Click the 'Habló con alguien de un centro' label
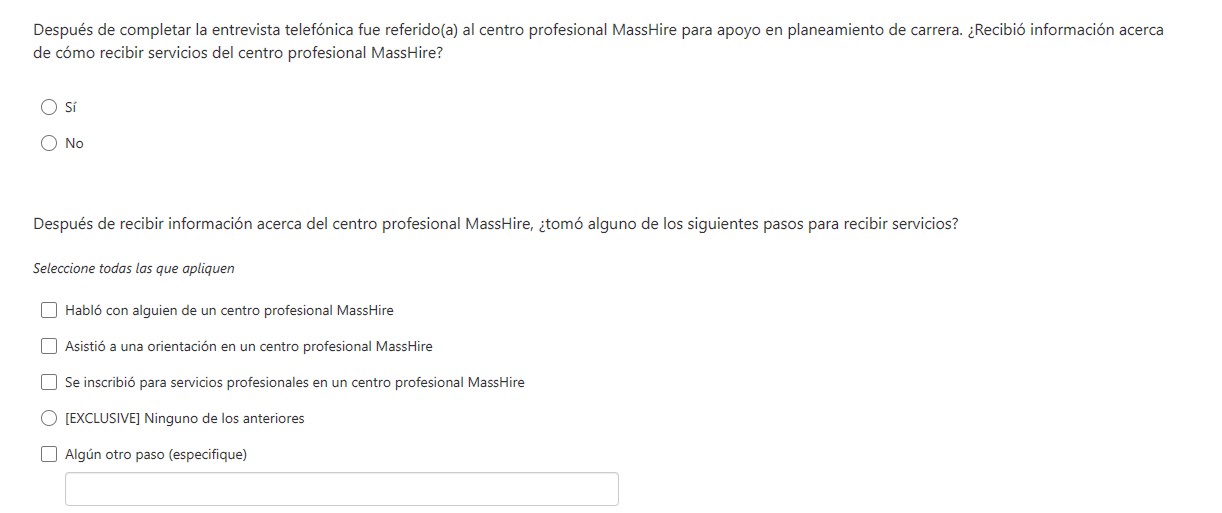The width and height of the screenshot is (1222, 513). click(x=229, y=310)
